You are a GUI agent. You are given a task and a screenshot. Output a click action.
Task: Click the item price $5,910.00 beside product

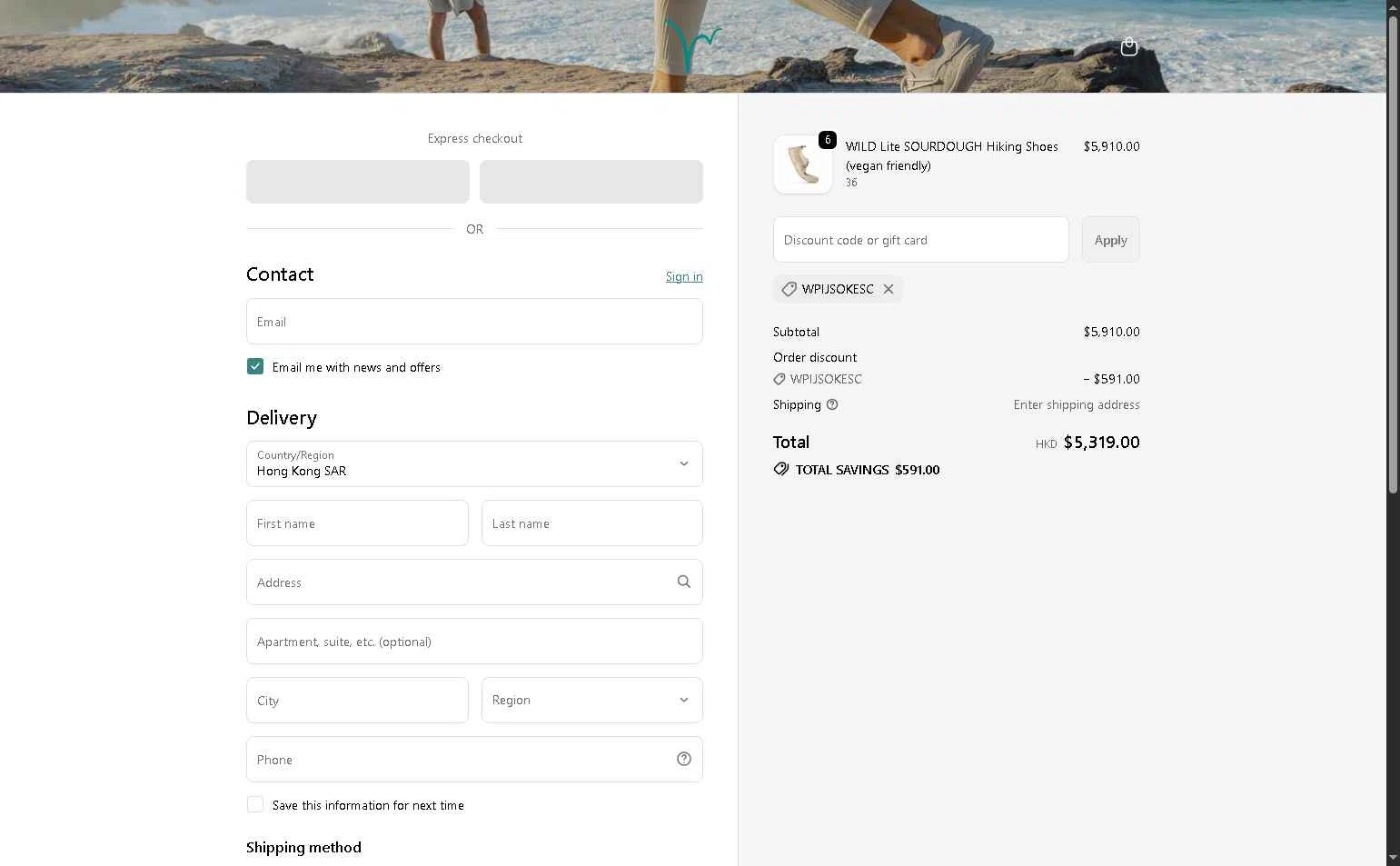[1111, 146]
